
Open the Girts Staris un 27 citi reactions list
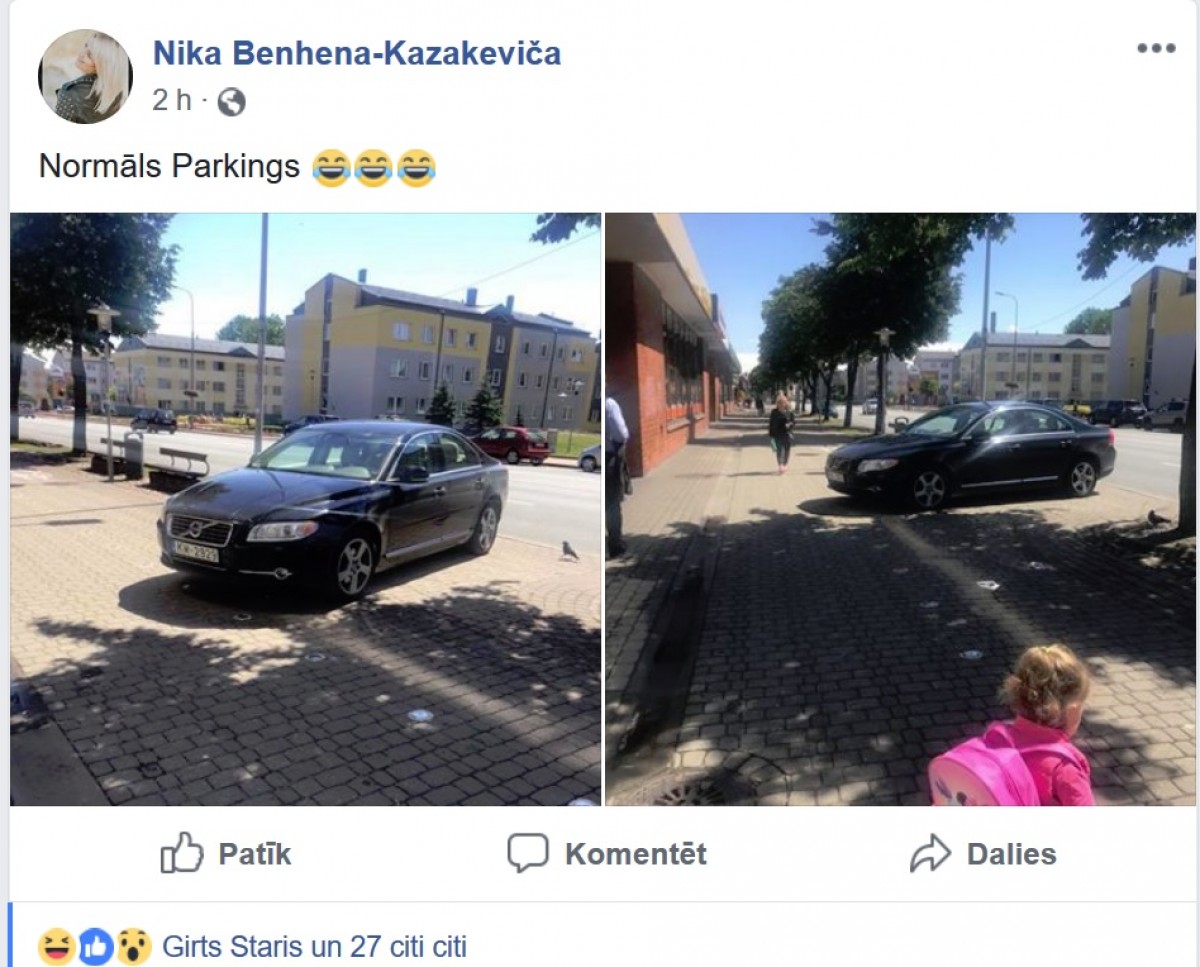(x=314, y=946)
